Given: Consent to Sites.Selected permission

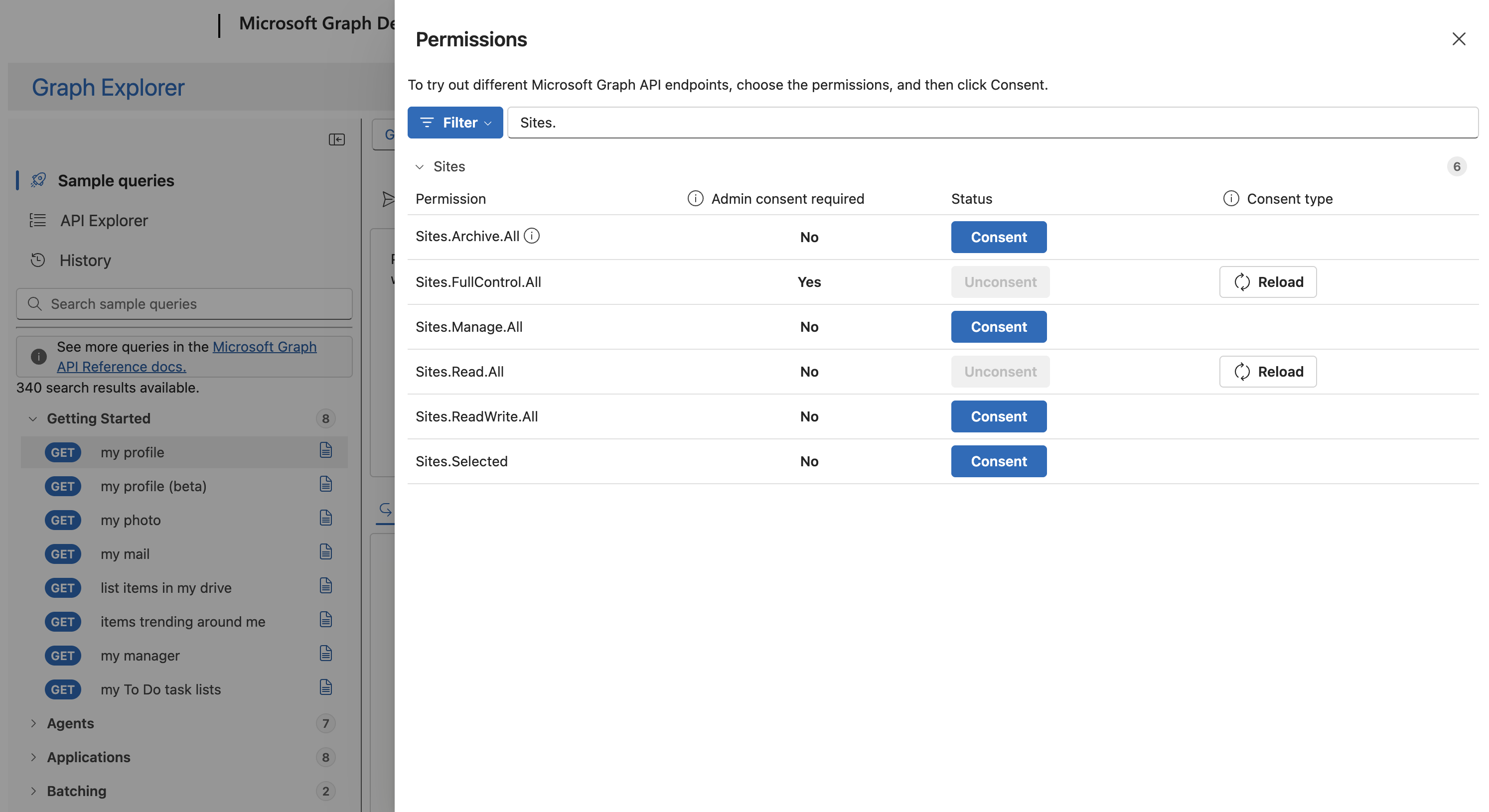Looking at the screenshot, I should 998,461.
